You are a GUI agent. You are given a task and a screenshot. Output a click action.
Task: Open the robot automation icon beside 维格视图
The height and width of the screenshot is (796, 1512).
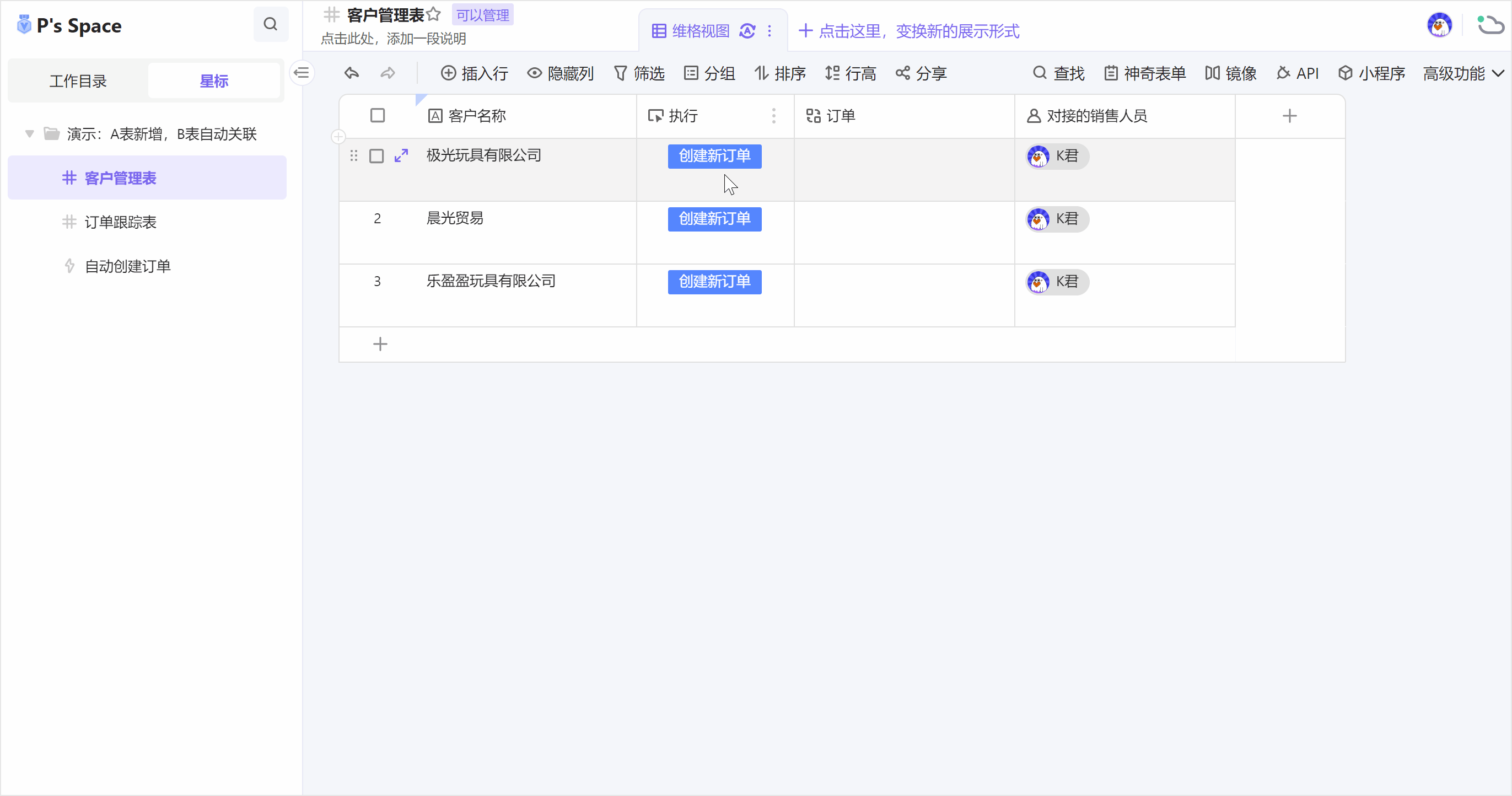click(x=746, y=30)
